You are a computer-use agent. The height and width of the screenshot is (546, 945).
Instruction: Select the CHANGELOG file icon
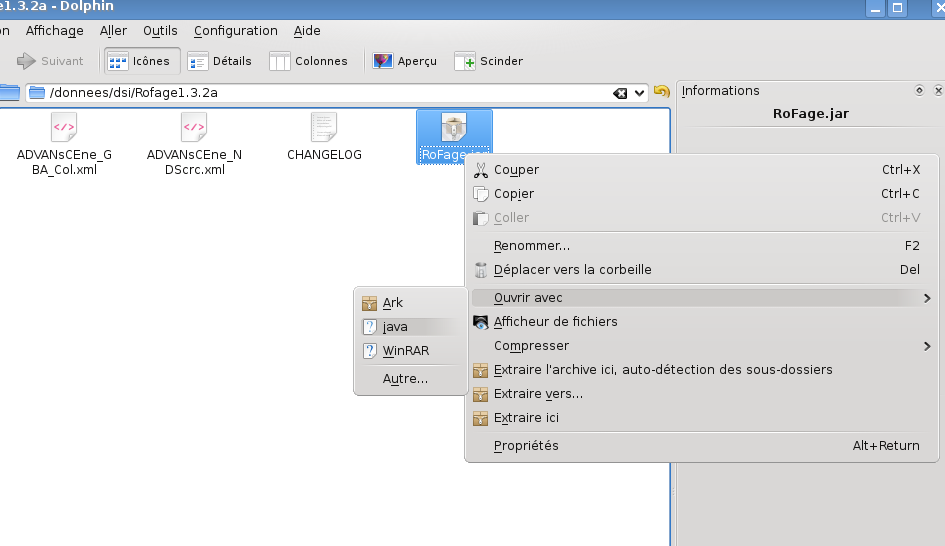tap(324, 127)
